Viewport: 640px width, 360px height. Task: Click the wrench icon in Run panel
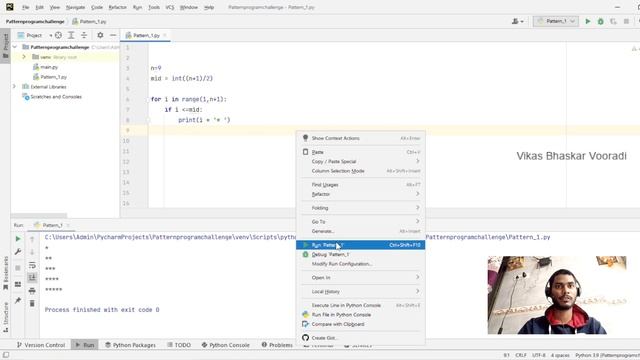coord(18,252)
